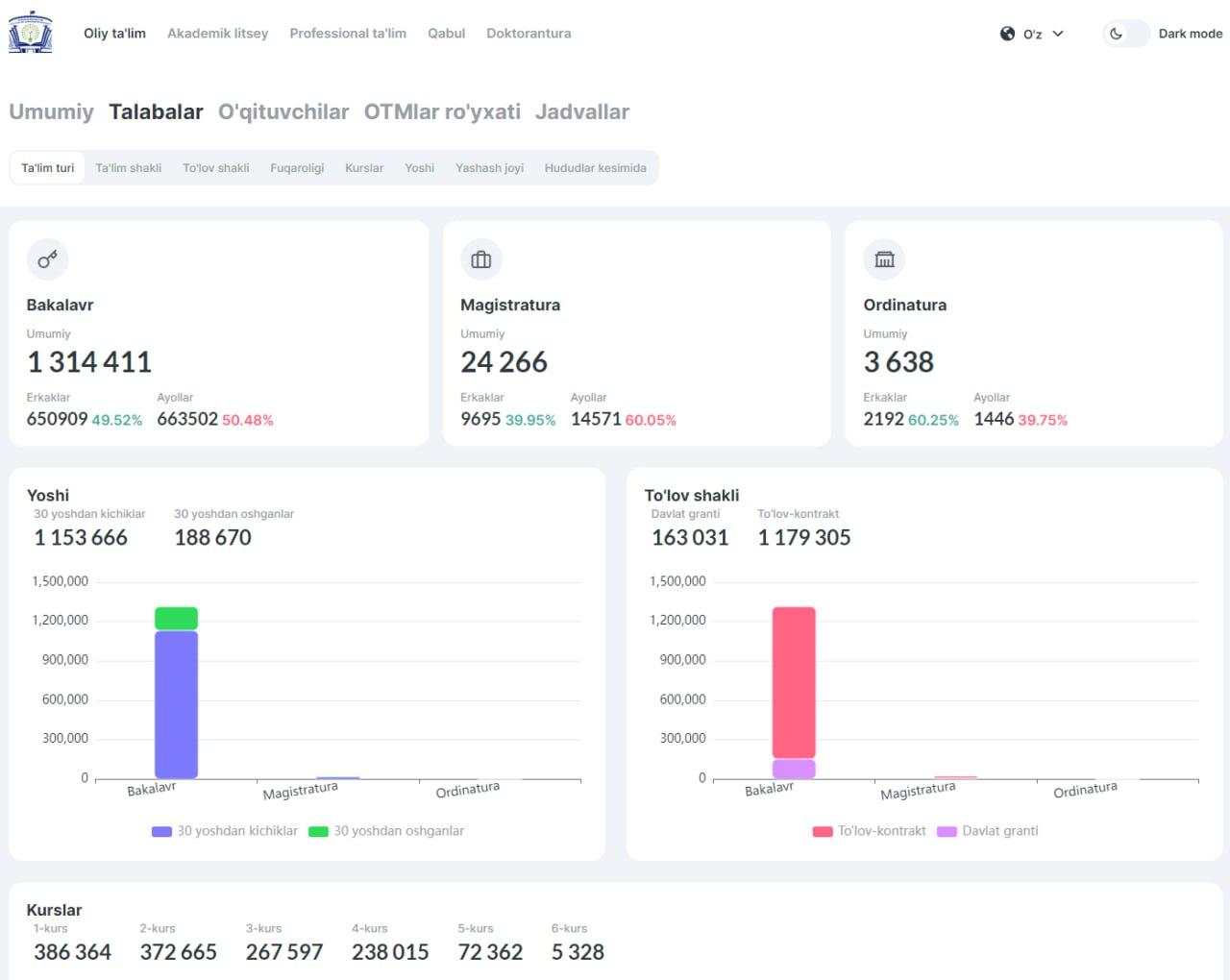This screenshot has width=1230, height=980.
Task: Click the briefcase icon on Magistratura card
Action: click(x=481, y=259)
